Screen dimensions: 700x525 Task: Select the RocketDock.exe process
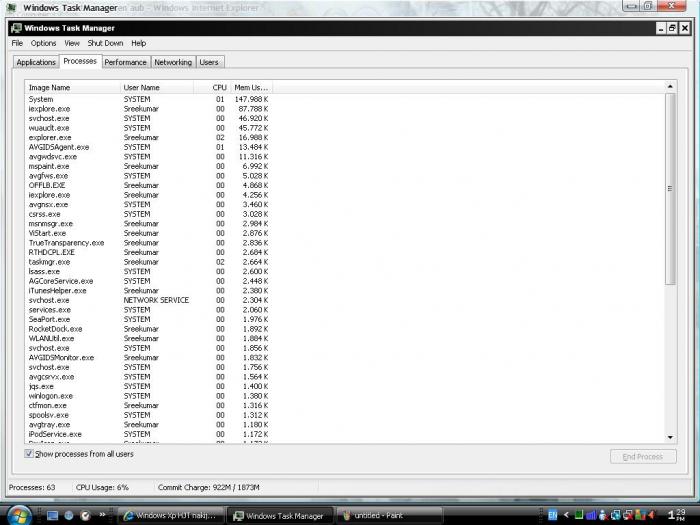click(149, 329)
